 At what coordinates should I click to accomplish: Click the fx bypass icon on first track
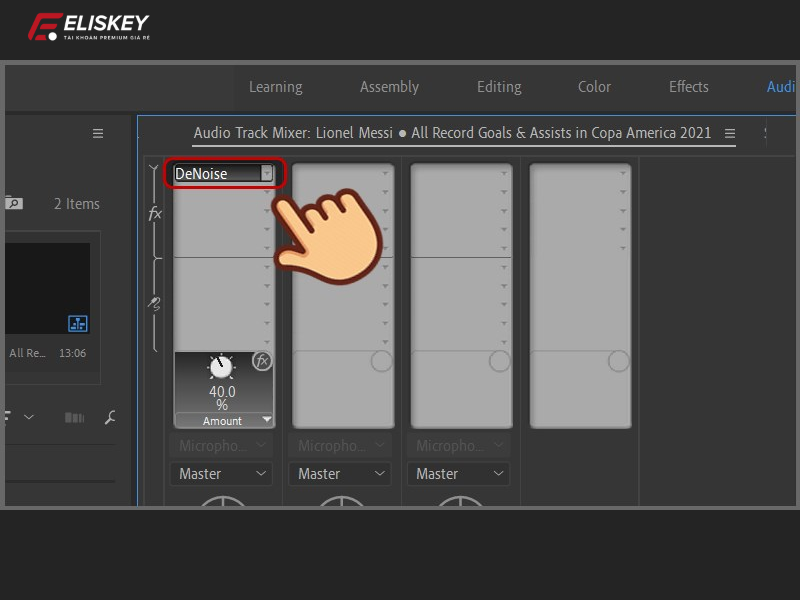tap(262, 361)
